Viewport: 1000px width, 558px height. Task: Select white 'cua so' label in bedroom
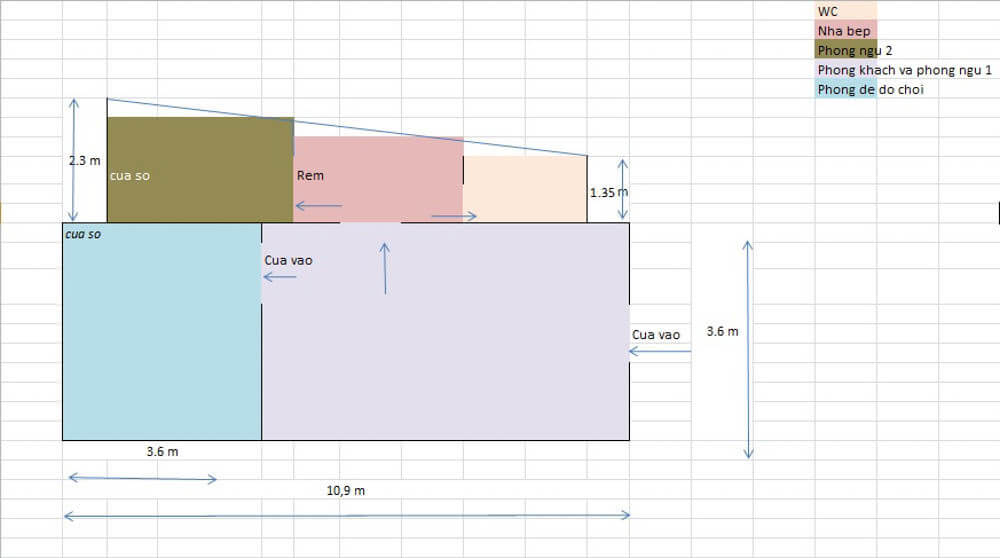129,175
